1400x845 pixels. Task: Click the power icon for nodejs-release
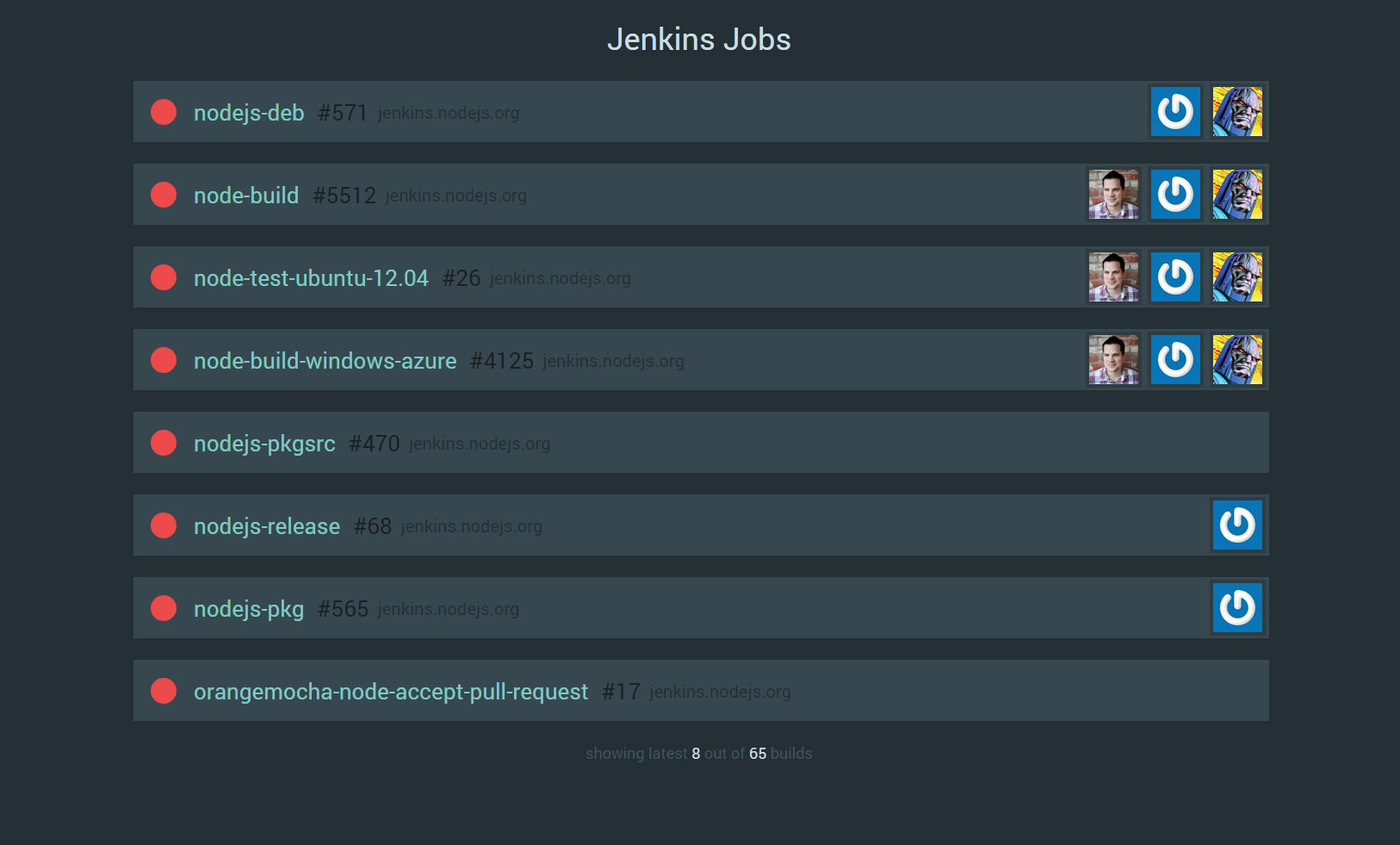click(x=1237, y=525)
